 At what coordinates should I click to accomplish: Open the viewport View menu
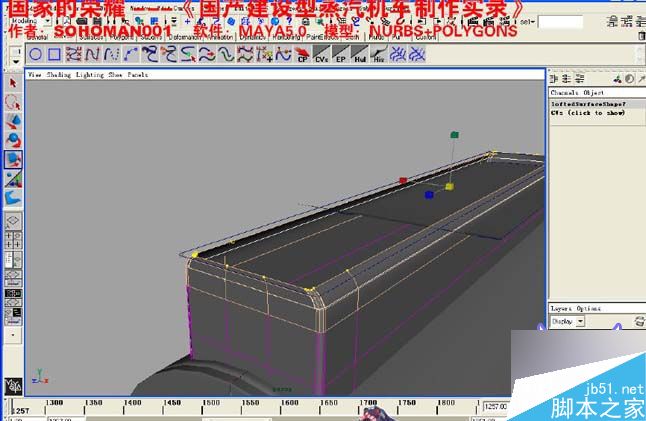point(35,75)
